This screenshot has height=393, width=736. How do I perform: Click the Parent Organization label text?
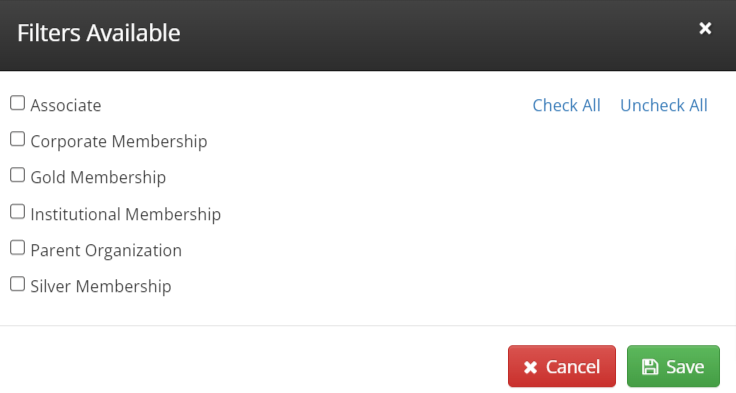pyautogui.click(x=106, y=250)
